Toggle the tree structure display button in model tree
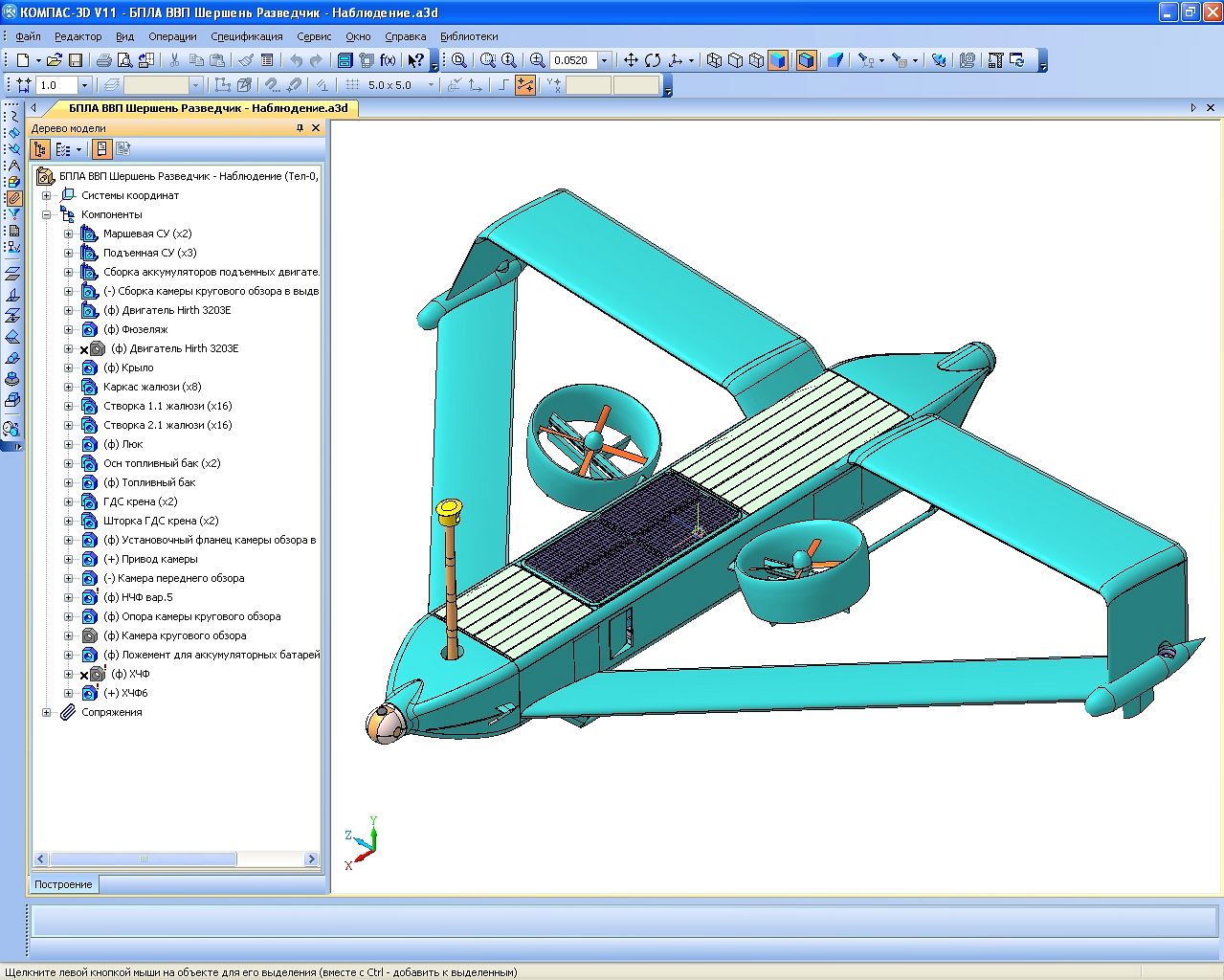The height and width of the screenshot is (980, 1224). [39, 149]
